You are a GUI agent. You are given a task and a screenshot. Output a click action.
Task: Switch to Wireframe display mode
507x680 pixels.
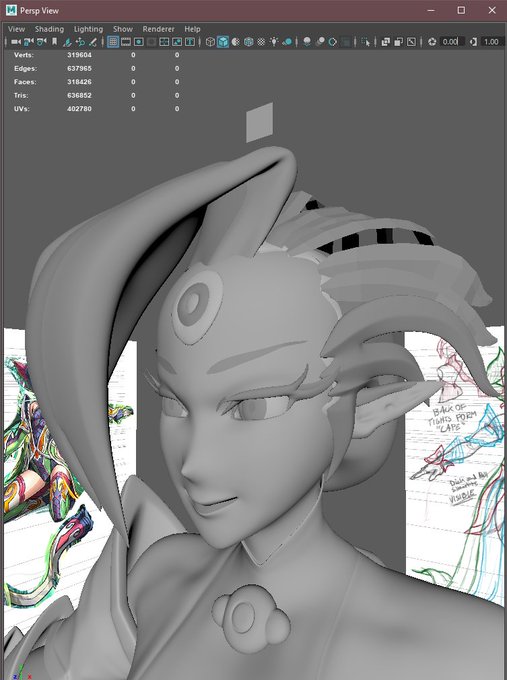pyautogui.click(x=210, y=42)
